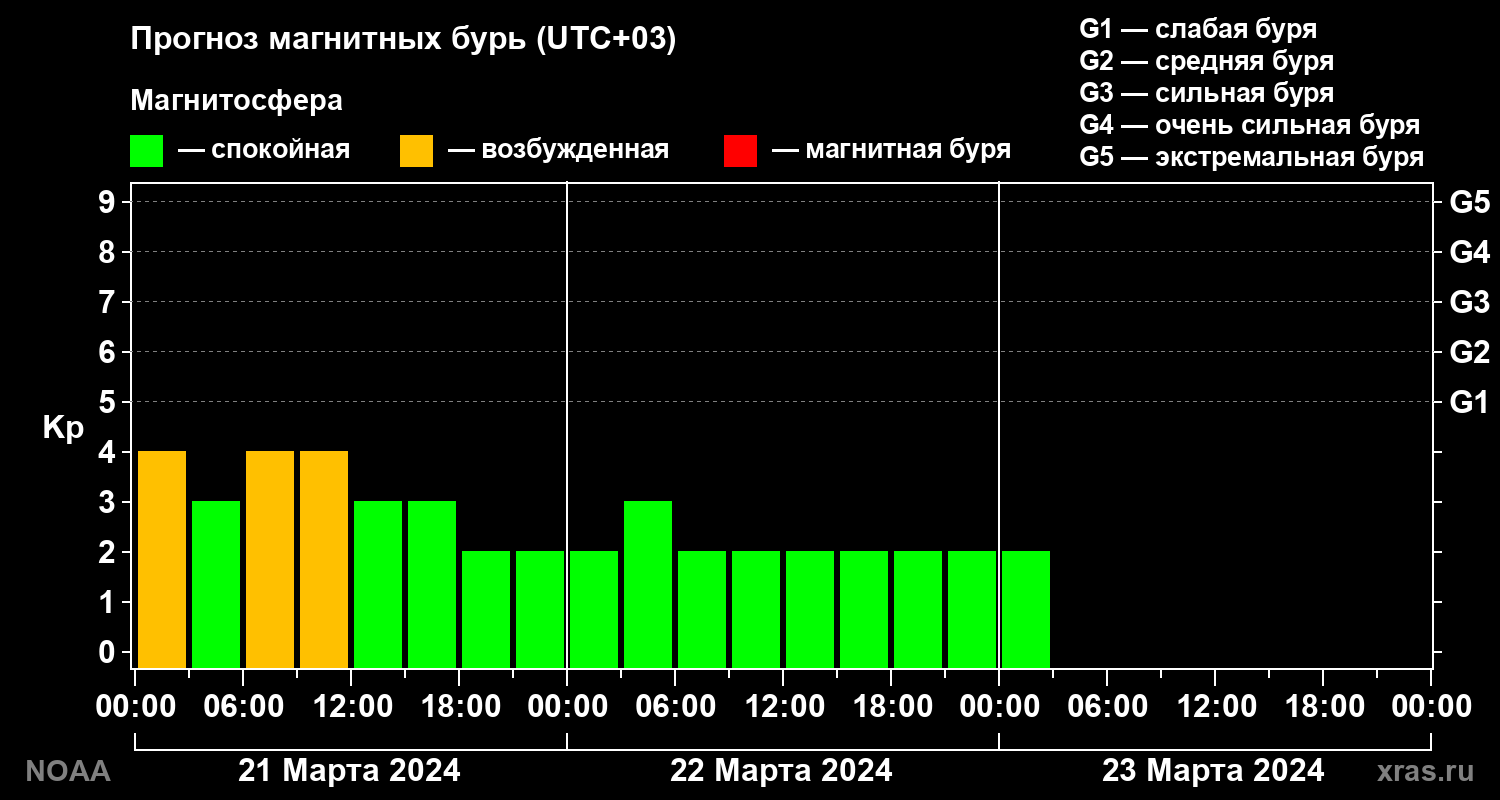
Task: Click the red 'магнитная буря' legend swatch
Action: (x=740, y=151)
